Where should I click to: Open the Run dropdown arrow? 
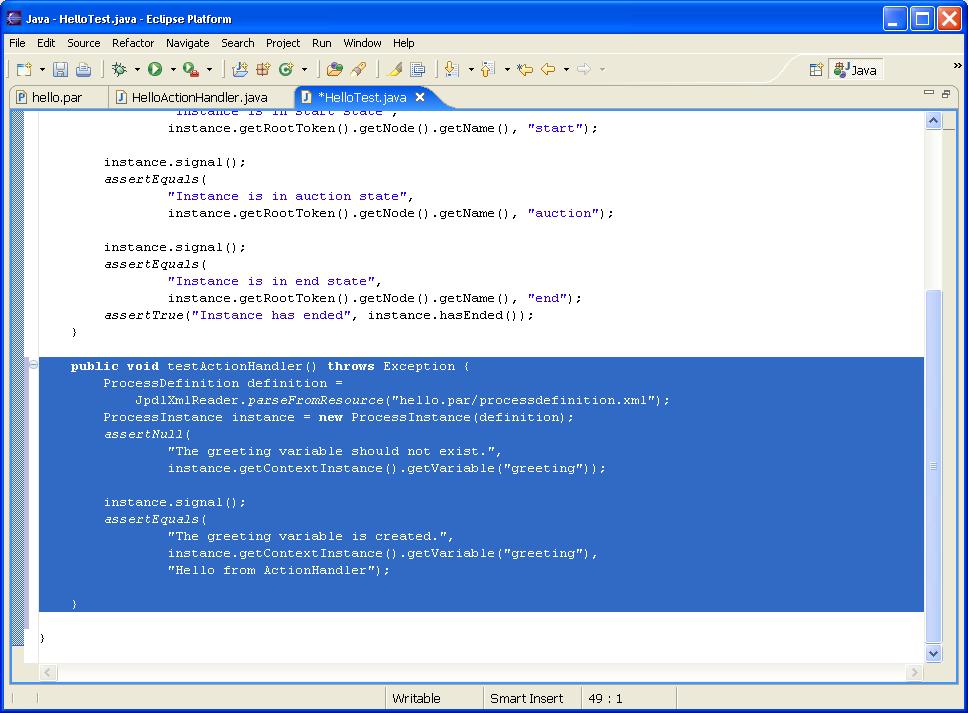(x=173, y=69)
